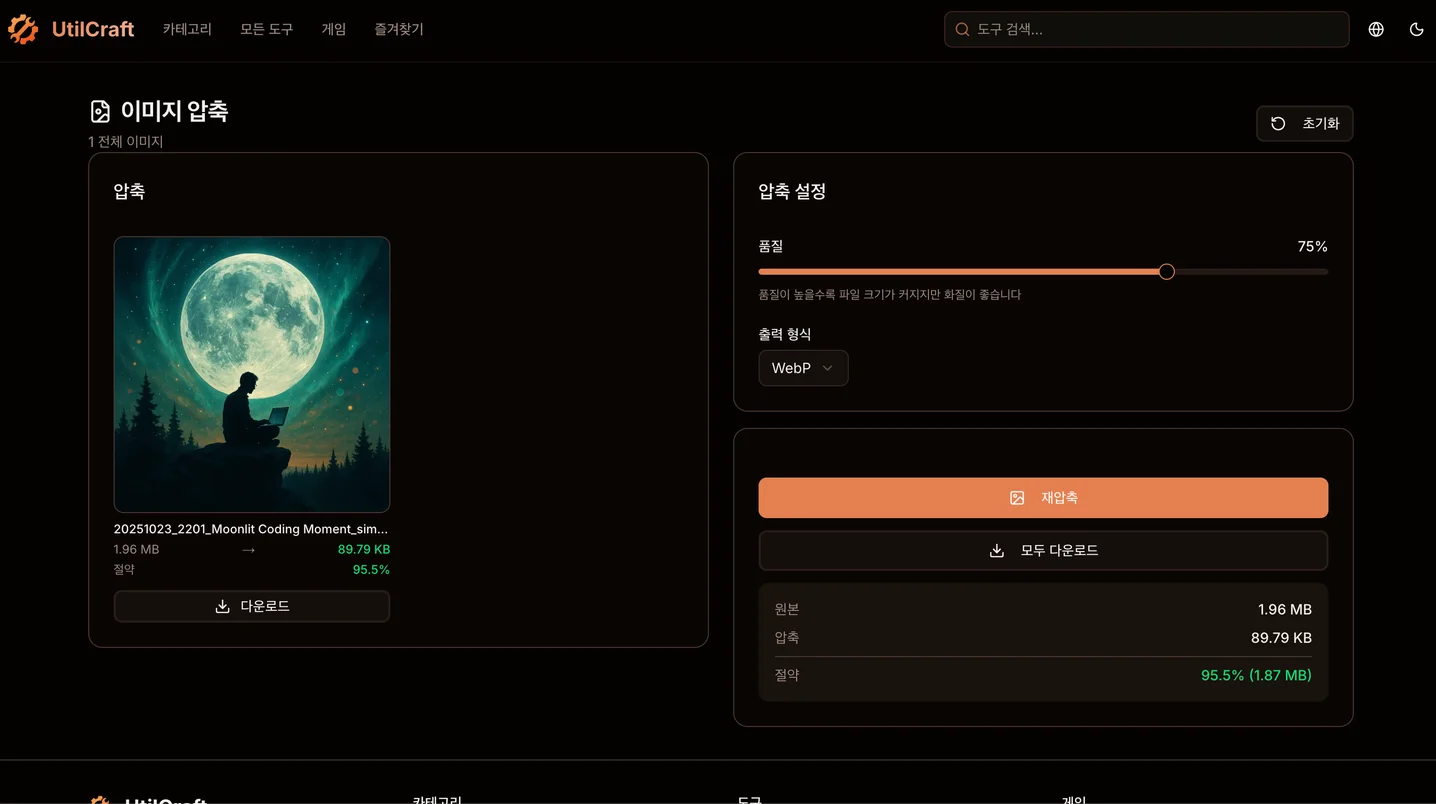Click the image file icon beside 이미지 압축
Viewport: 1436px width, 804px height.
pyautogui.click(x=100, y=111)
